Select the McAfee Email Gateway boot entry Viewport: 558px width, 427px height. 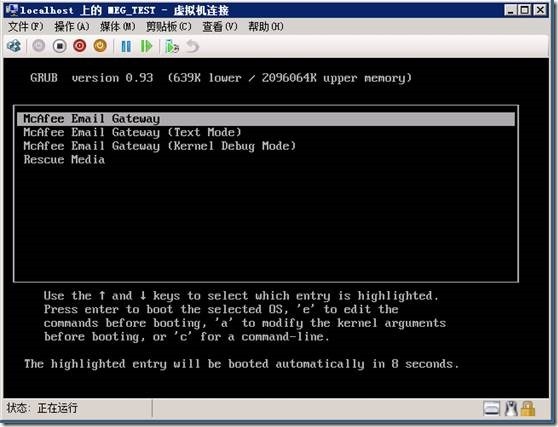(266, 119)
